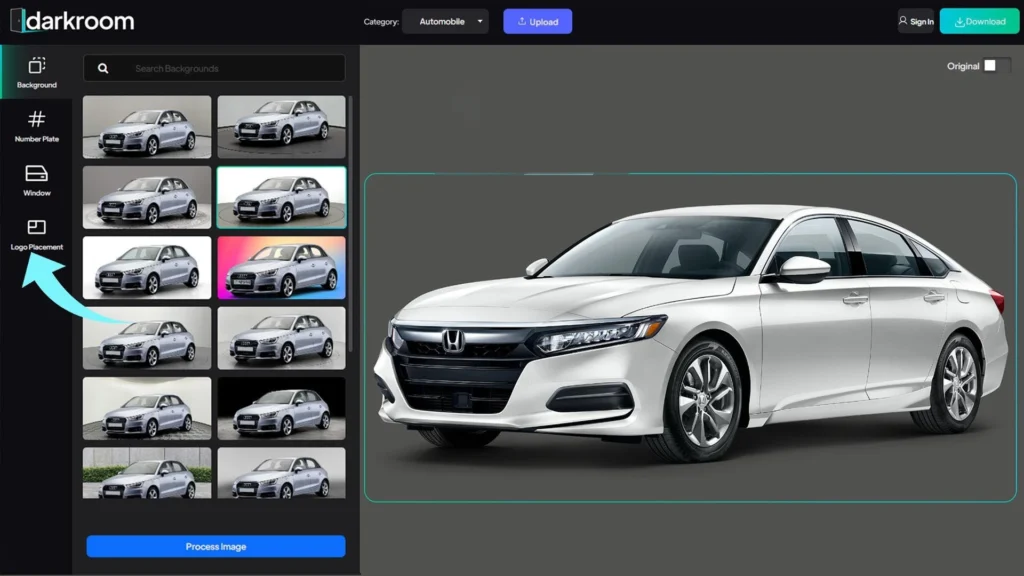Select the black background thumbnail

click(x=281, y=408)
